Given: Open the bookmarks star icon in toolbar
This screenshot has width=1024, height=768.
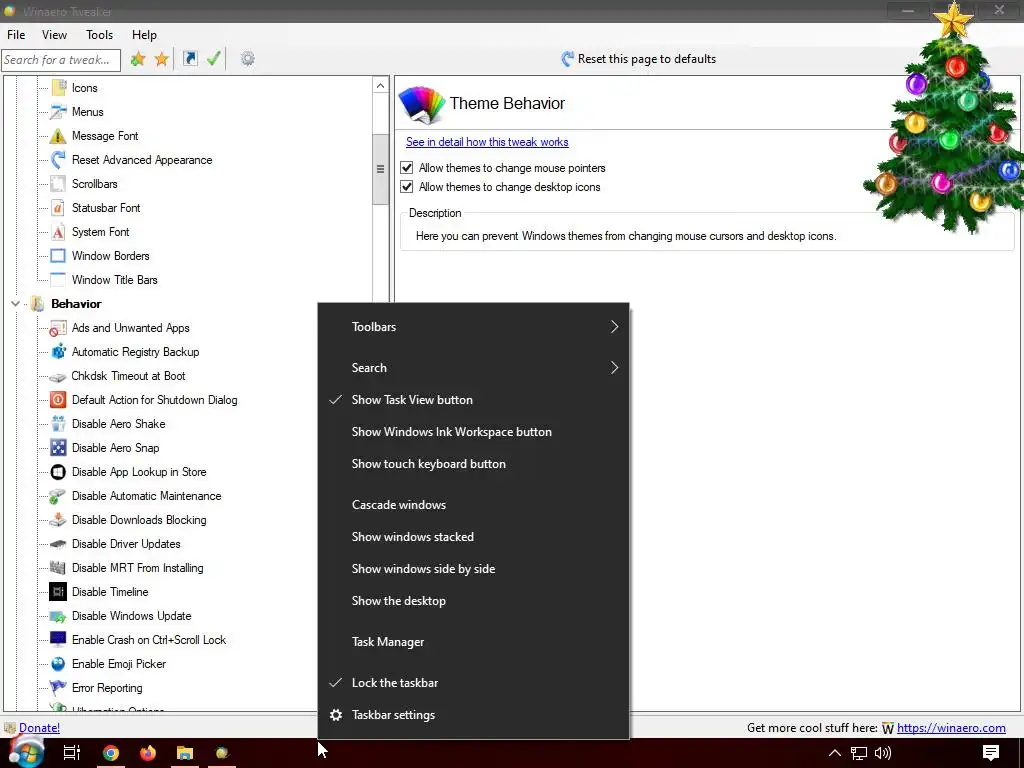Looking at the screenshot, I should tap(161, 59).
